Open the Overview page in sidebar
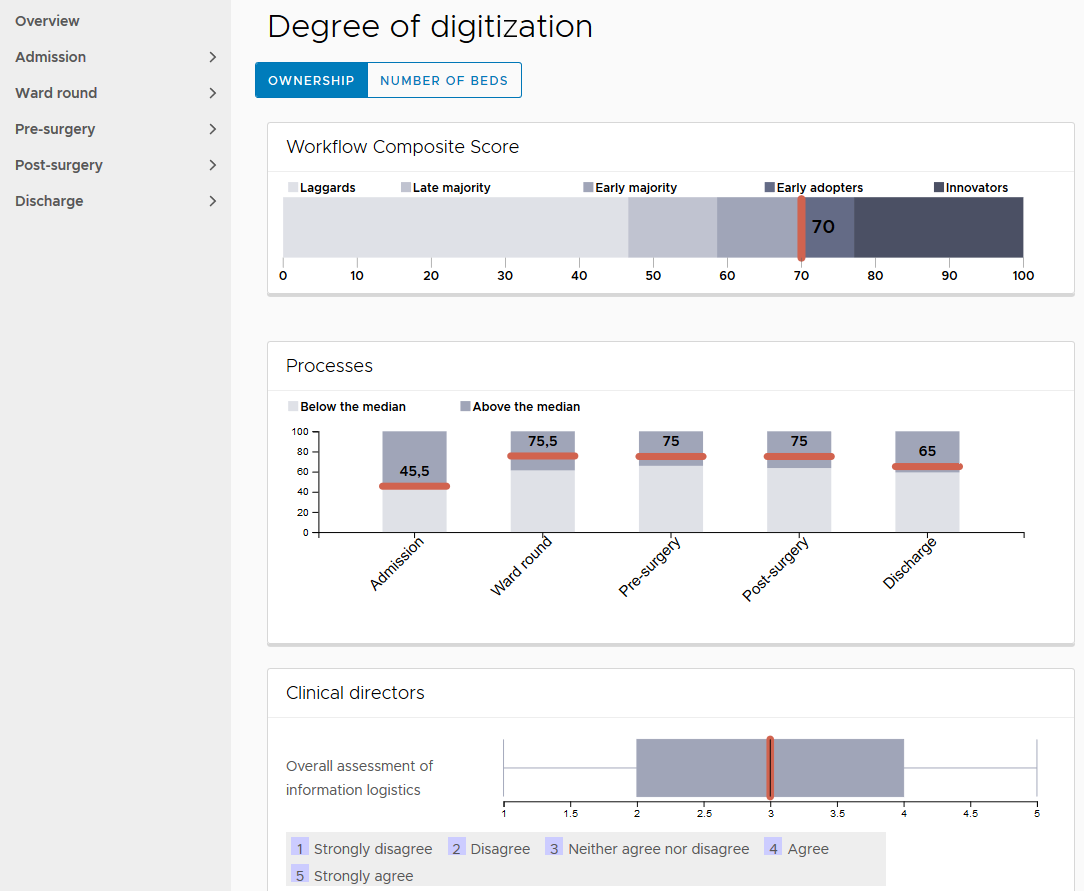 pyautogui.click(x=47, y=21)
